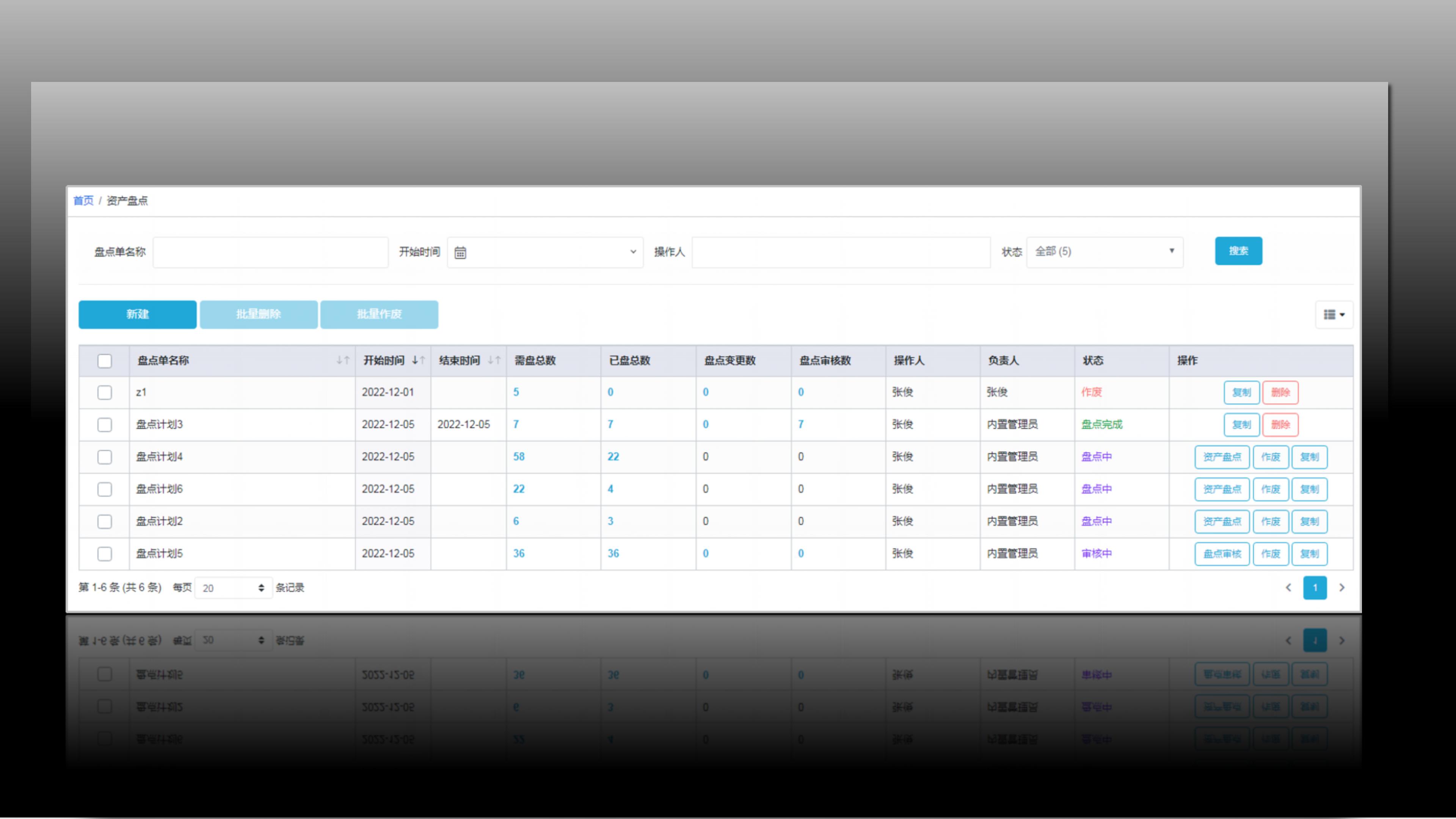Open the 开始时间 date dropdown arrow
The width and height of the screenshot is (1456, 819).
(x=633, y=252)
